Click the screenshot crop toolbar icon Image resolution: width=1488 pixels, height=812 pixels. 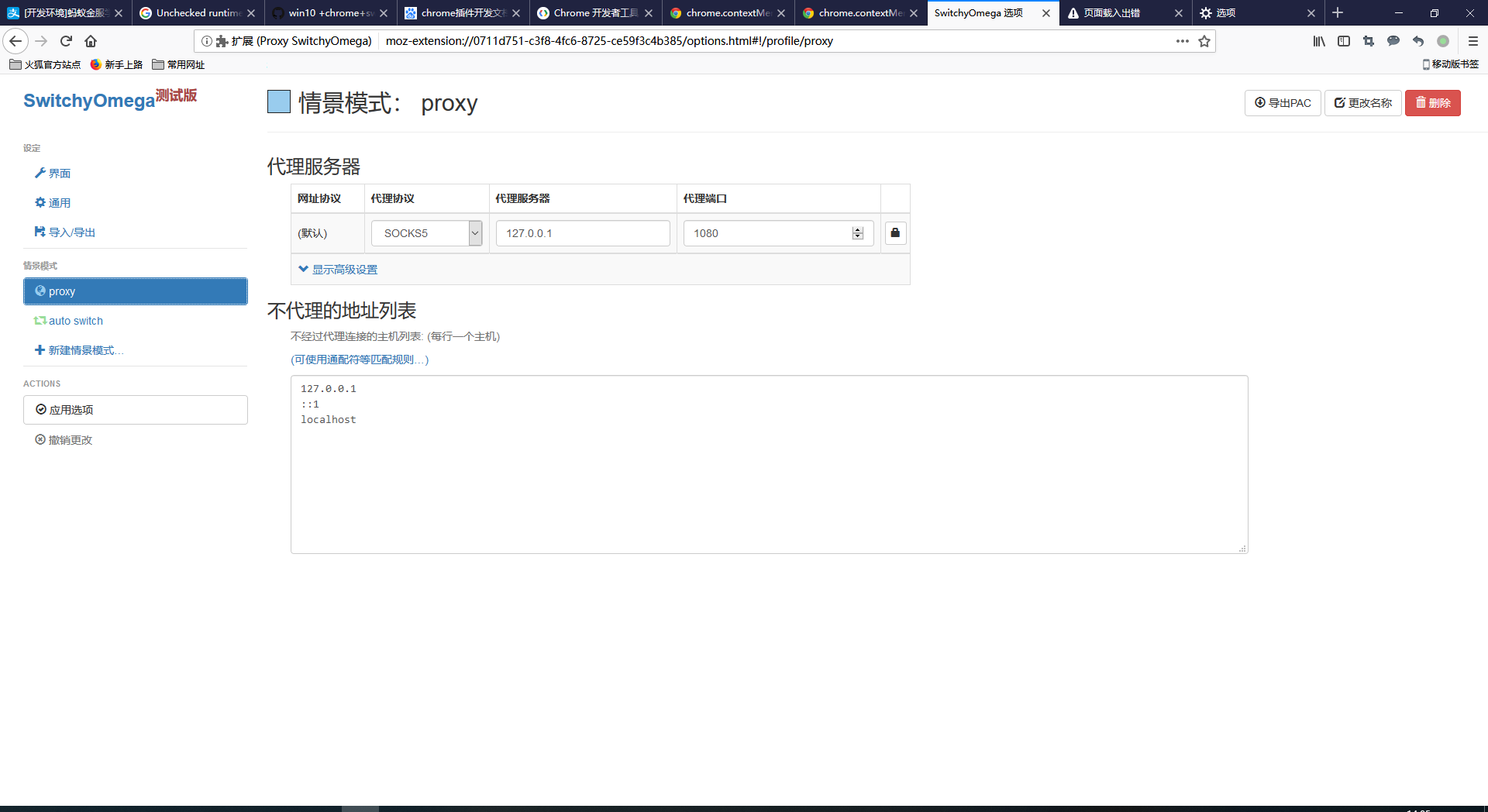click(x=1369, y=41)
